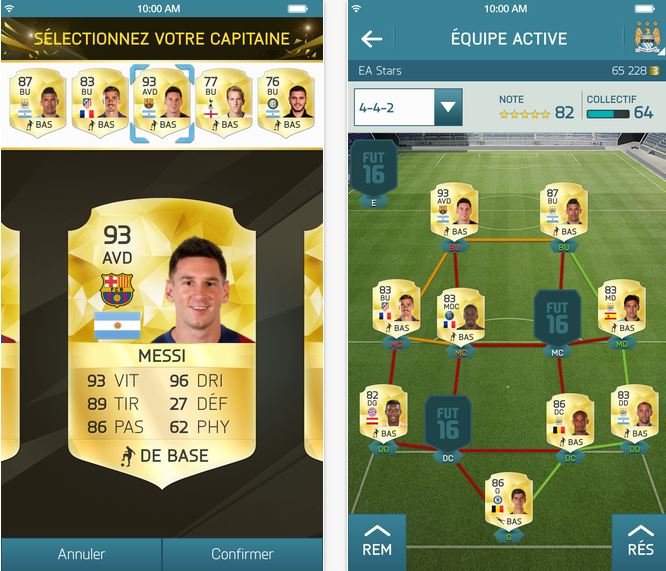Select the 86 goalkeeper card on pitch
The width and height of the screenshot is (666, 571).
[x=509, y=500]
